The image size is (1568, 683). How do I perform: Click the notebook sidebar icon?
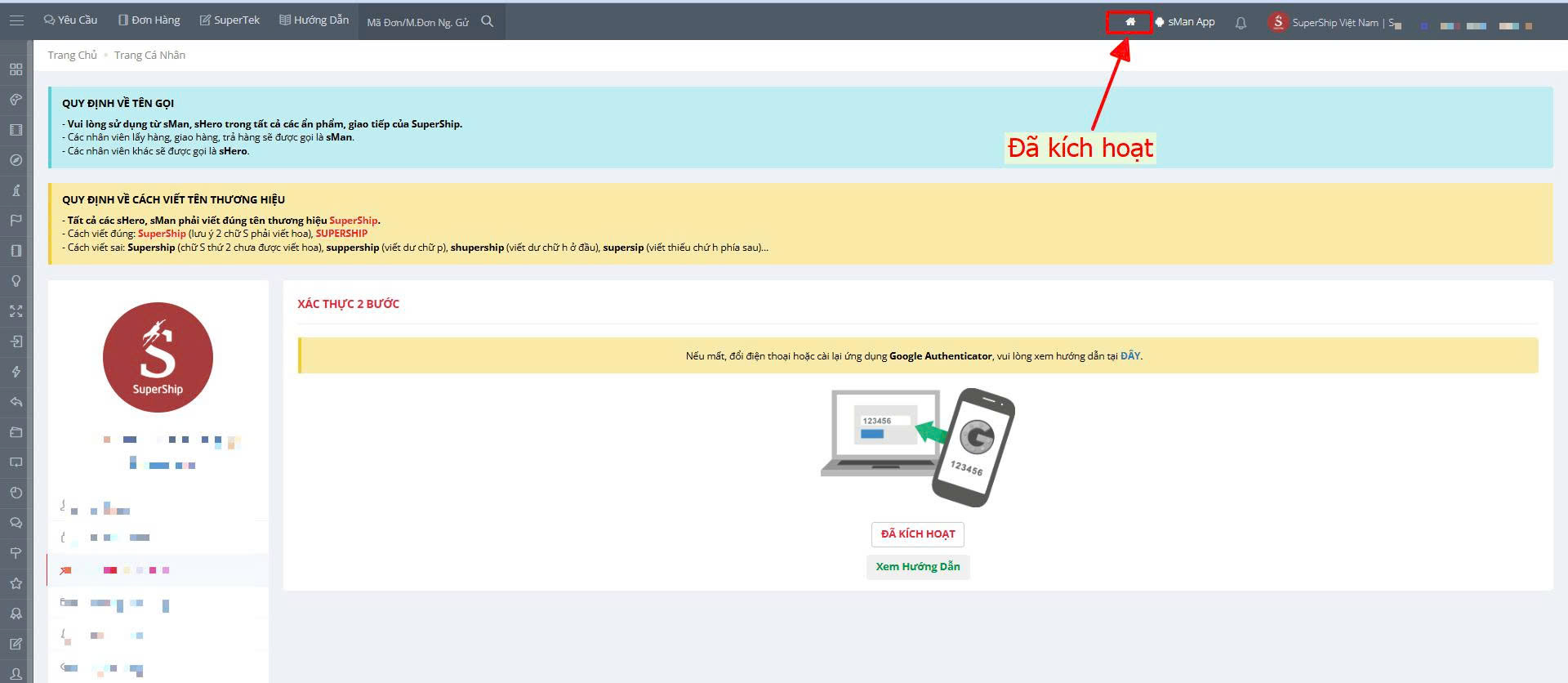click(x=16, y=251)
